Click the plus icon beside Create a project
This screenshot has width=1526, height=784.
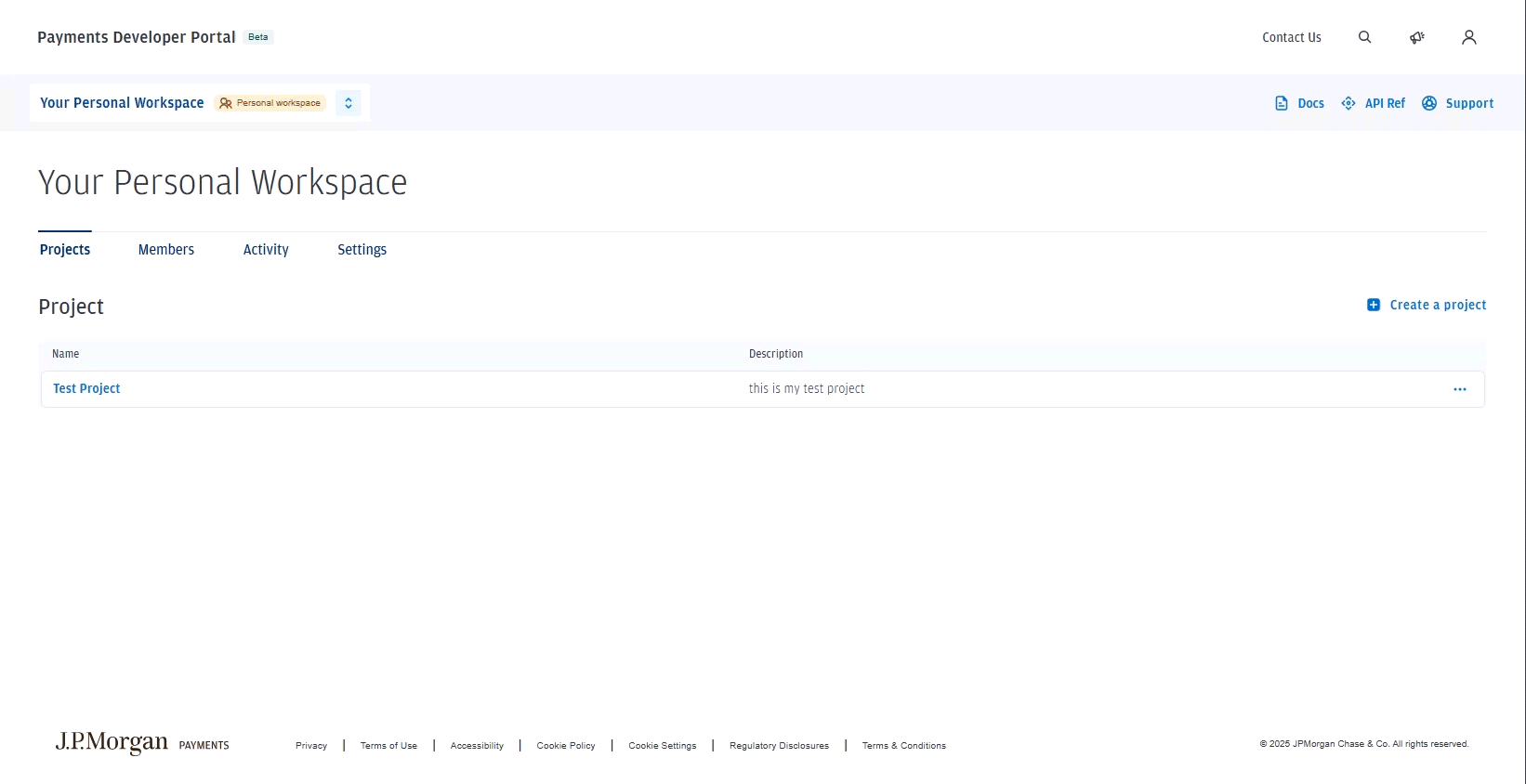tap(1374, 305)
